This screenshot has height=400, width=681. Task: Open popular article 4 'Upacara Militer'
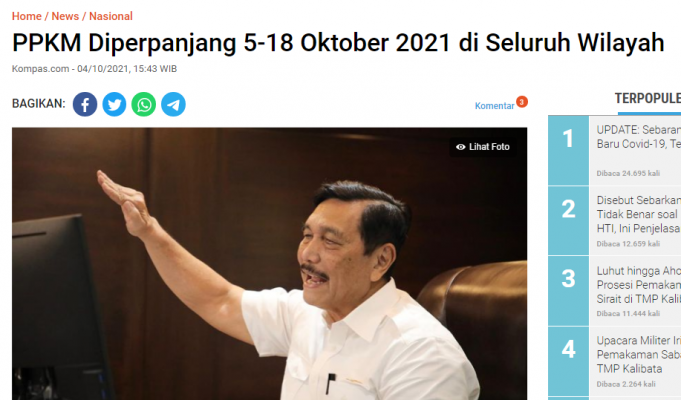click(638, 354)
